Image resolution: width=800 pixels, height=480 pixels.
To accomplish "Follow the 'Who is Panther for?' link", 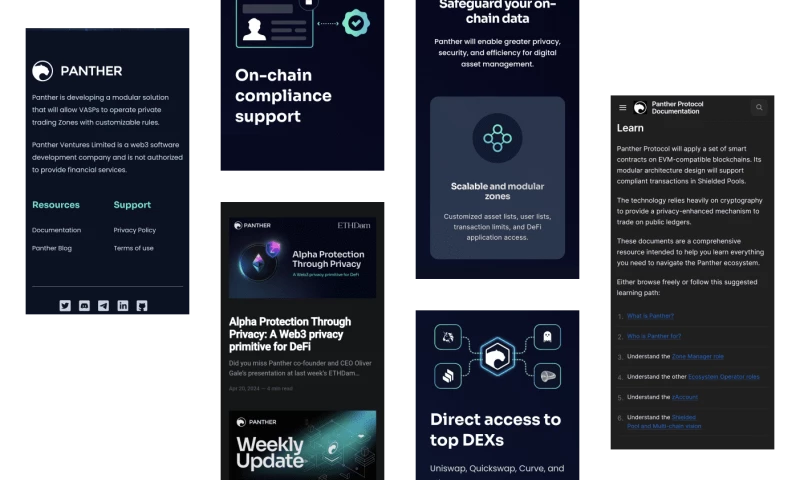I will pyautogui.click(x=654, y=336).
